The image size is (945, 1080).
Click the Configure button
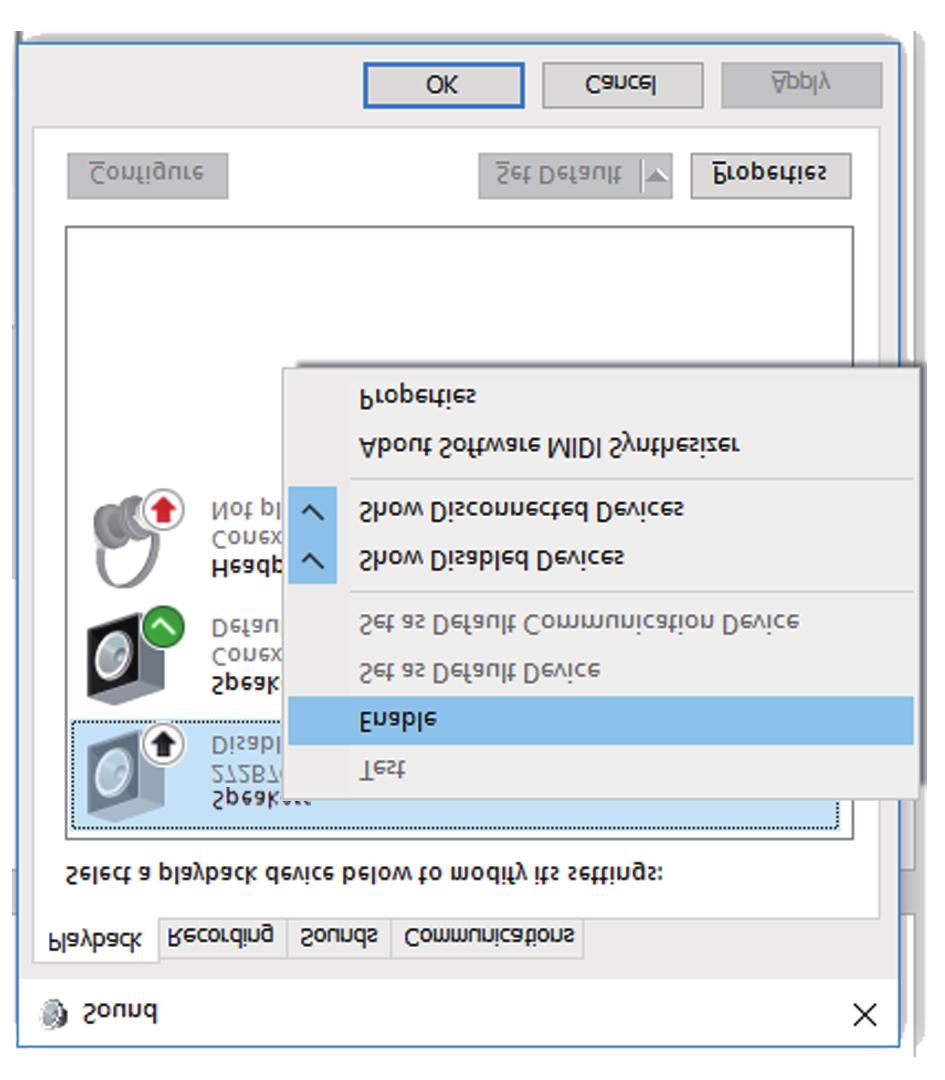pyautogui.click(x=147, y=176)
